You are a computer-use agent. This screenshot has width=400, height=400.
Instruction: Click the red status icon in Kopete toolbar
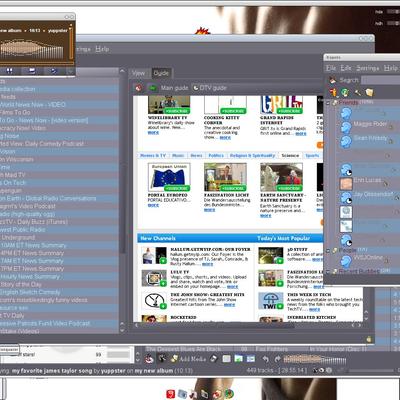coord(333,92)
